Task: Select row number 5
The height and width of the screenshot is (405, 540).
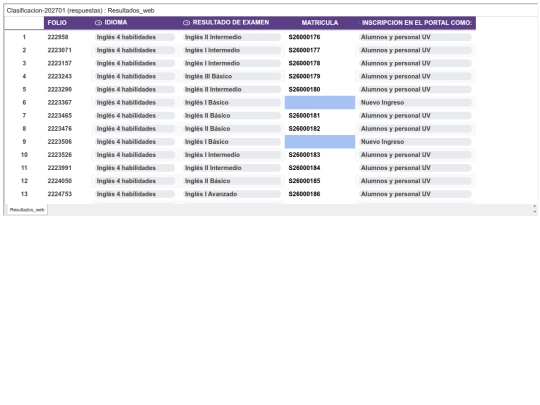Action: 24,90
